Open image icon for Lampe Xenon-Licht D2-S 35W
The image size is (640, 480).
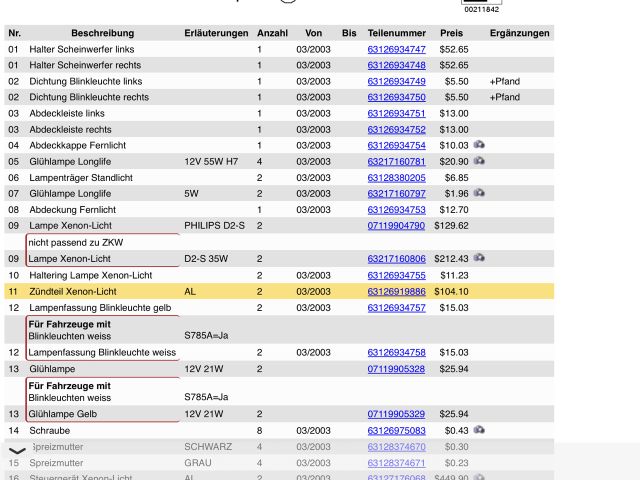pyautogui.click(x=480, y=258)
